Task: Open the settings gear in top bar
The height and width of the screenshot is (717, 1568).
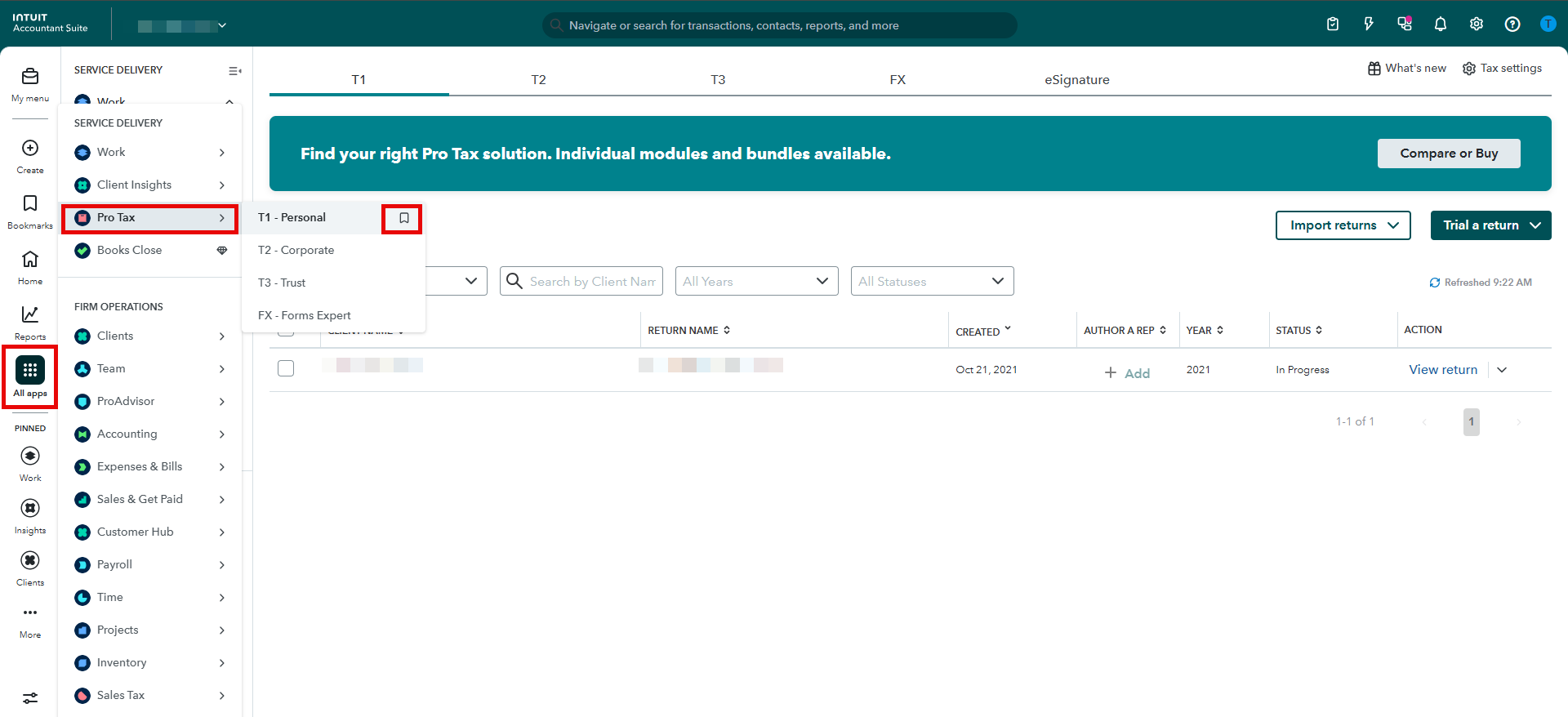Action: (1476, 24)
